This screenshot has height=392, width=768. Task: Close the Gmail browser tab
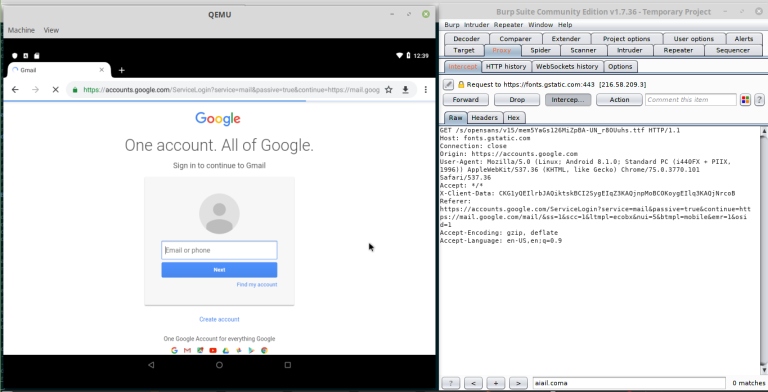point(102,70)
